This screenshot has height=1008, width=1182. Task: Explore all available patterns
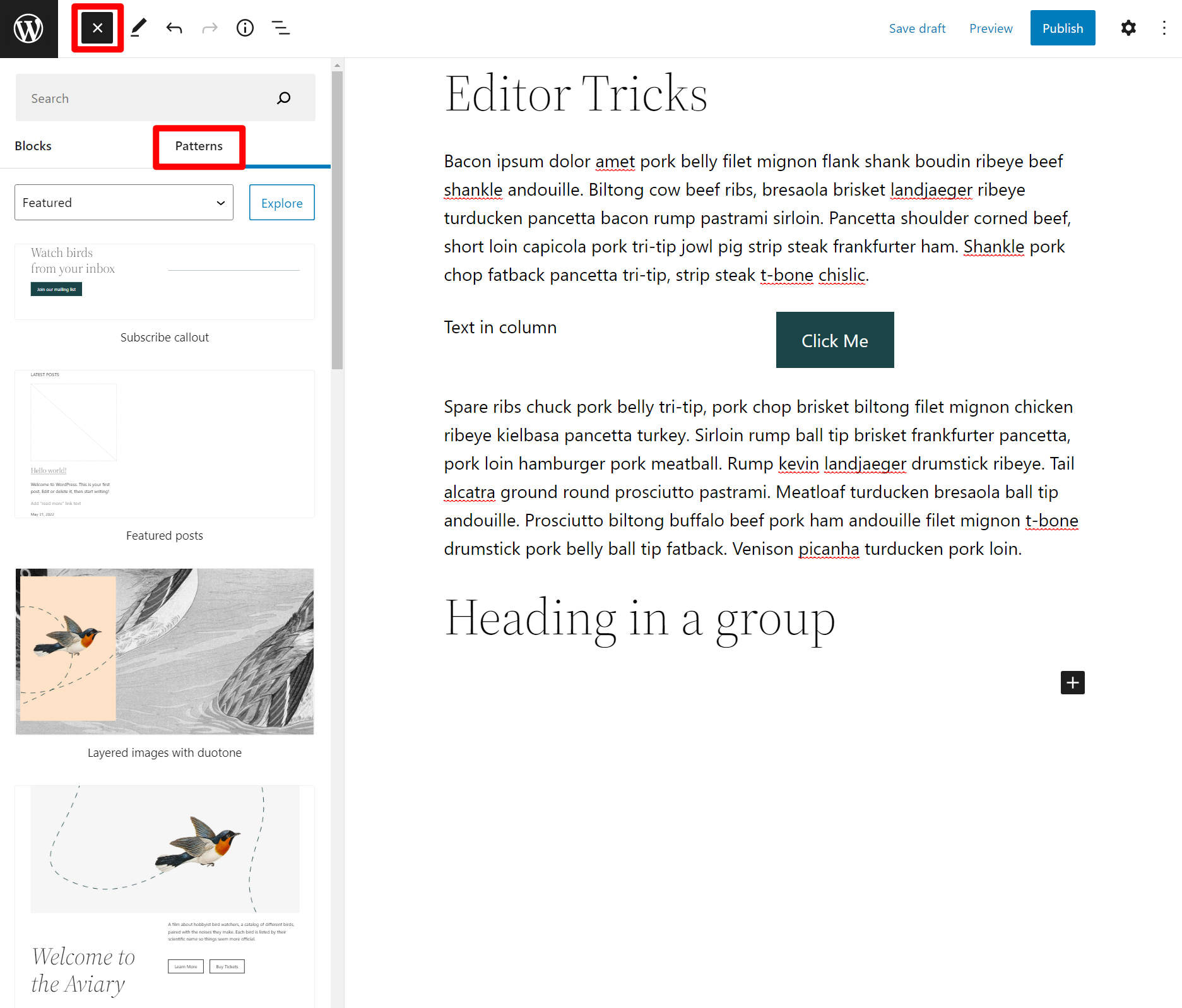281,202
